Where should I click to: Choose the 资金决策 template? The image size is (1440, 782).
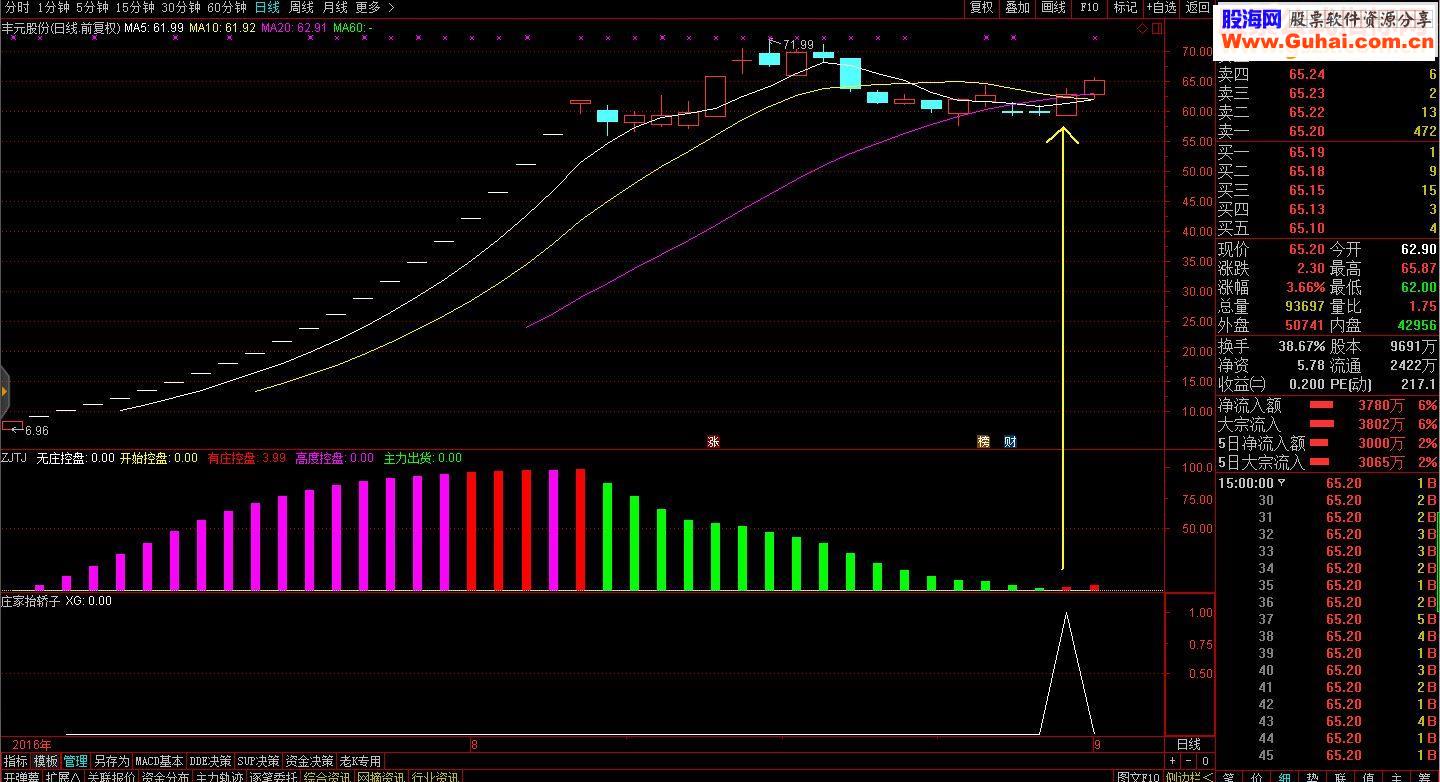pos(310,761)
